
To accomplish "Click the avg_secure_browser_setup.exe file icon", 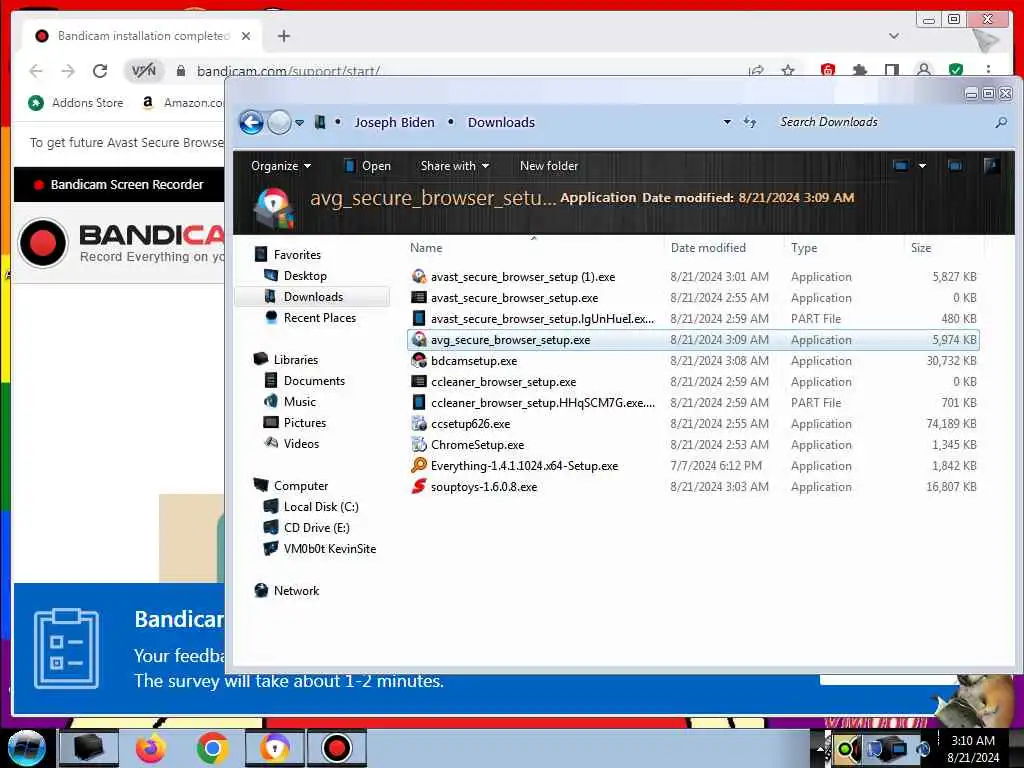I will (x=419, y=340).
